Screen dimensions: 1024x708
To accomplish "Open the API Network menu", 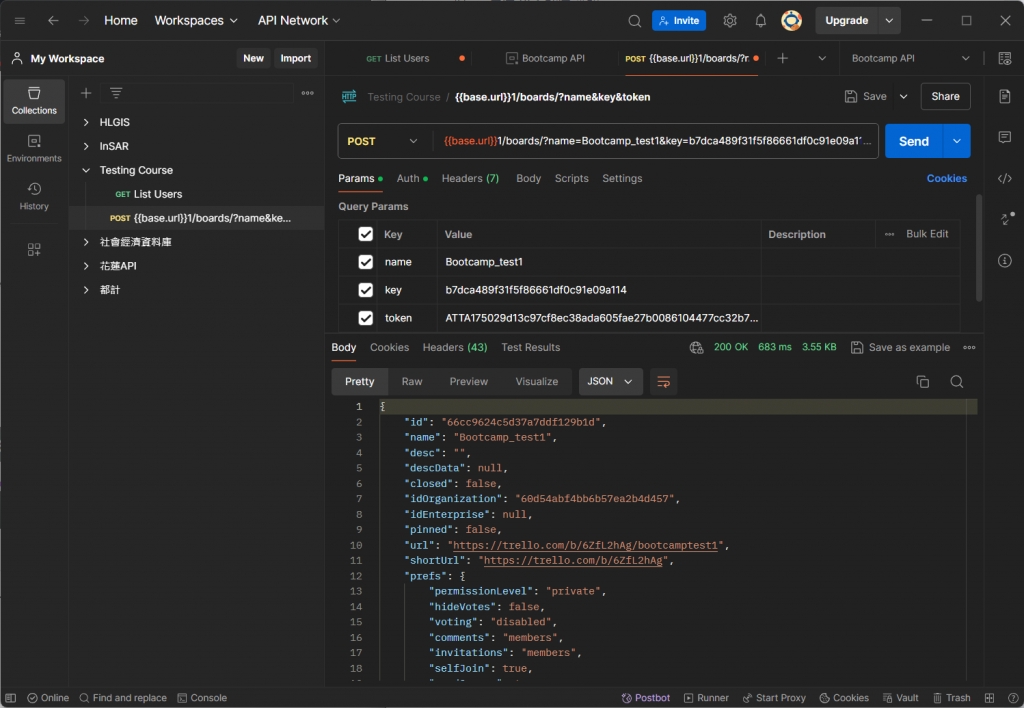I will pyautogui.click(x=299, y=21).
